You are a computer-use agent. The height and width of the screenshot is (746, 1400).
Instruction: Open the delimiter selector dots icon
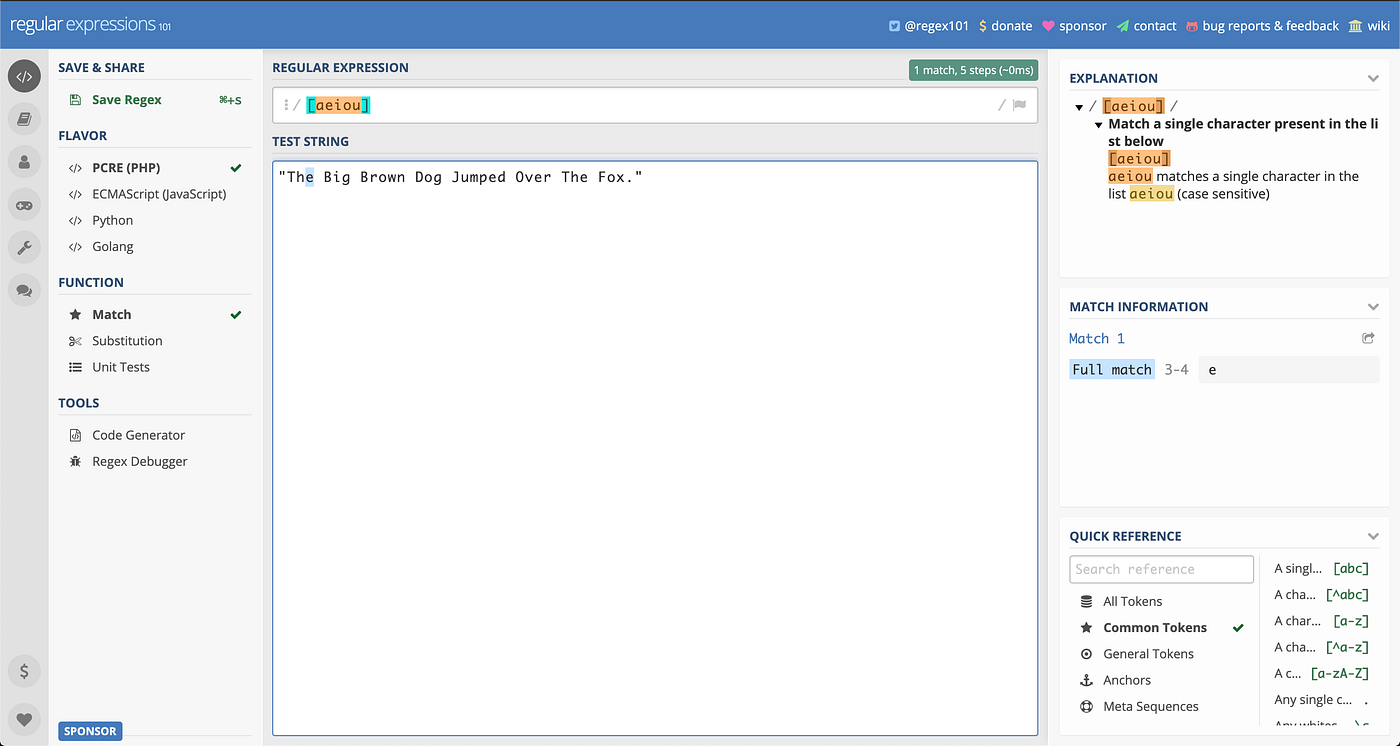[x=286, y=105]
